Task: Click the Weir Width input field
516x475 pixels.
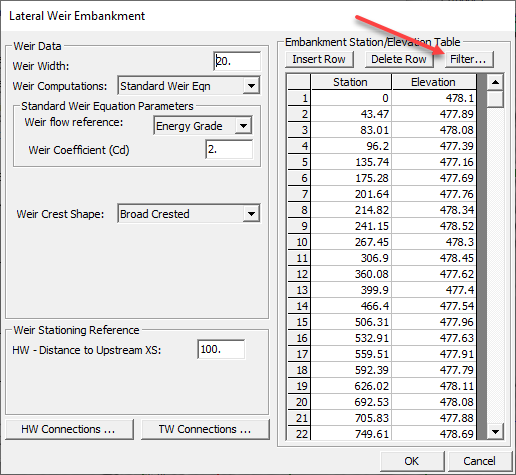Action: [x=237, y=61]
